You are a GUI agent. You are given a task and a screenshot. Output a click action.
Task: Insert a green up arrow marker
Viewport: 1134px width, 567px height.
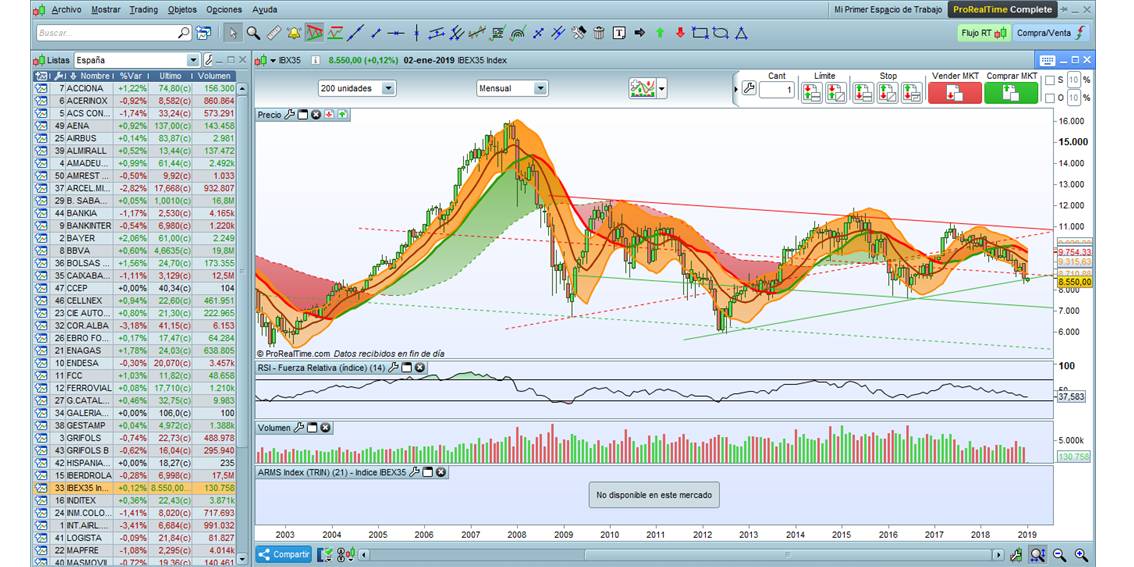[x=660, y=33]
